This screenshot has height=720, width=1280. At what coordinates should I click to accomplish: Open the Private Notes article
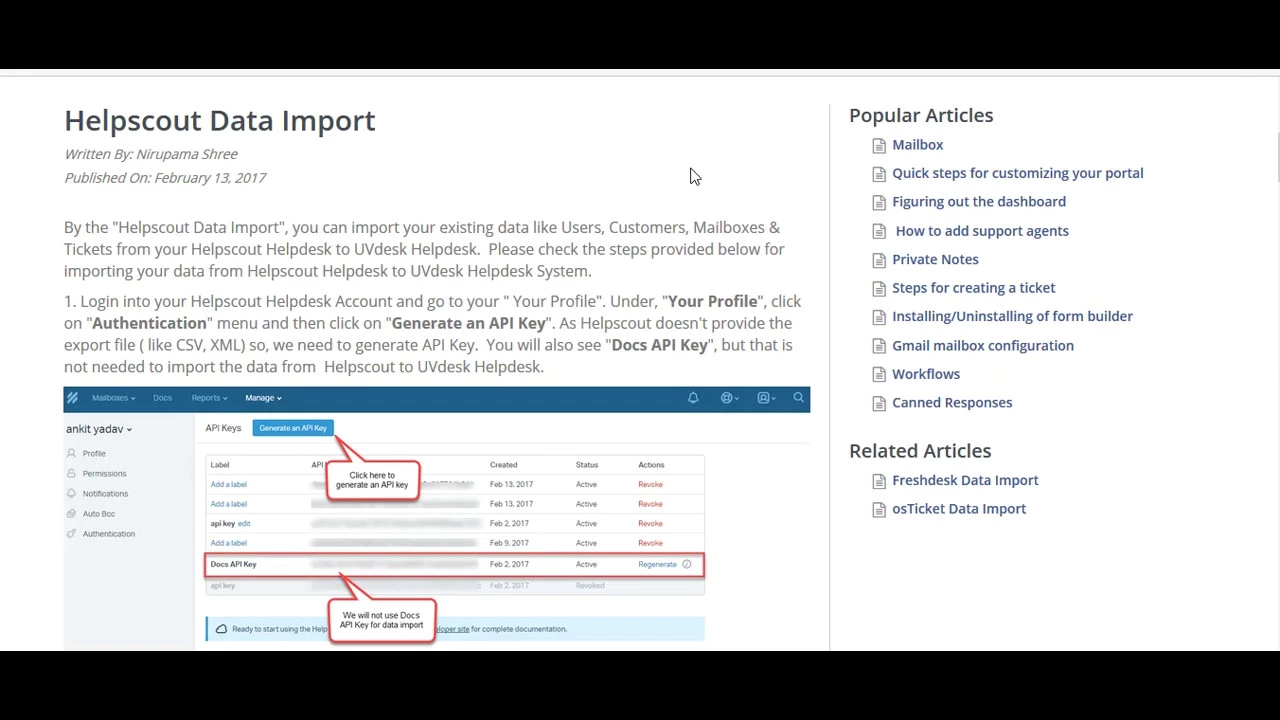[935, 259]
